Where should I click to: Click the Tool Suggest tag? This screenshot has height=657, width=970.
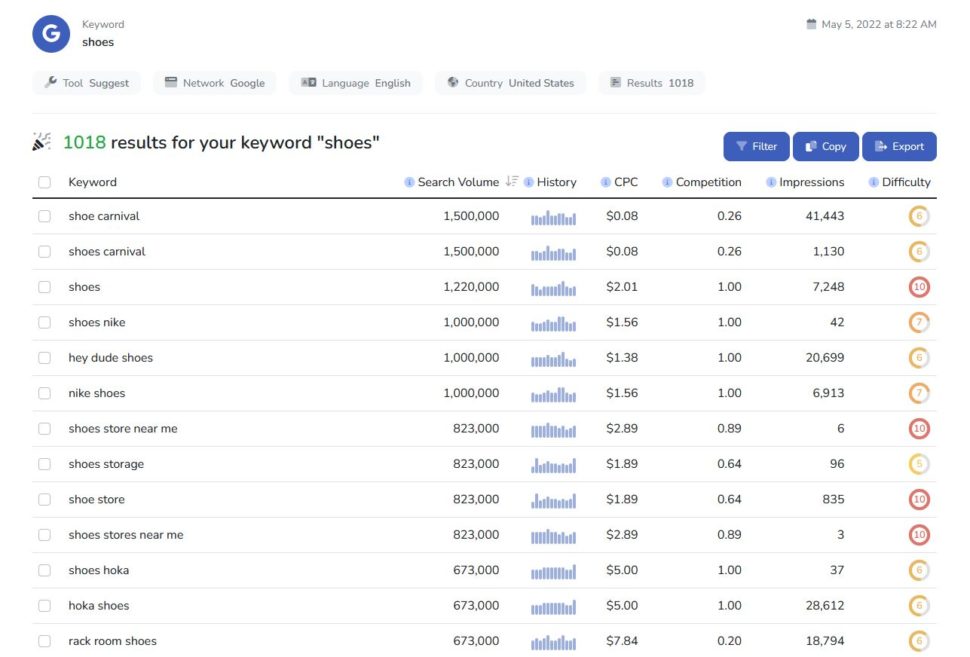coord(87,83)
